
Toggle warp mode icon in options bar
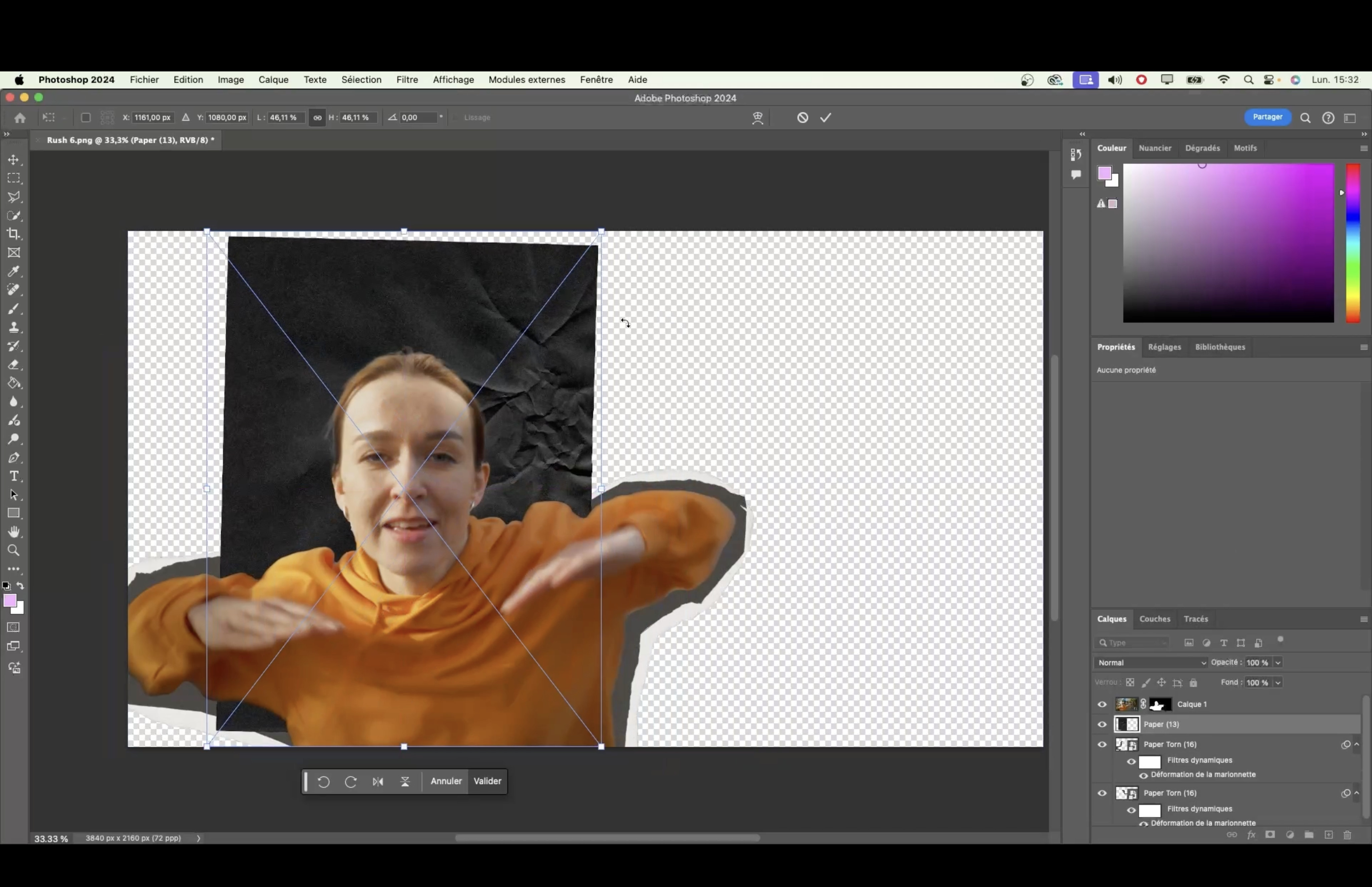(x=758, y=118)
